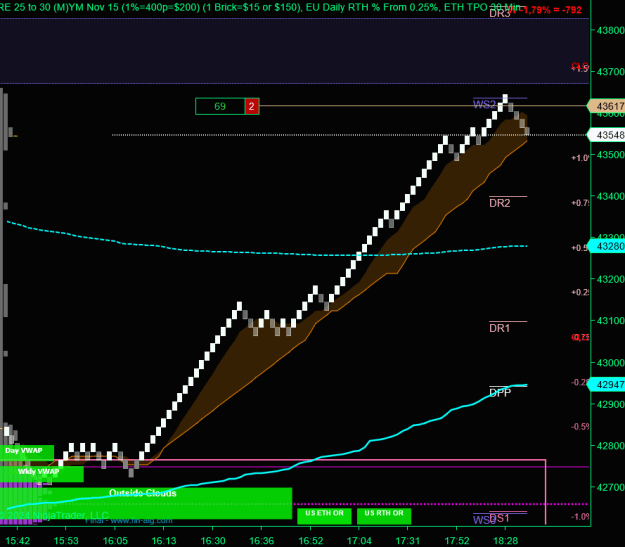The width and height of the screenshot is (625, 547).
Task: Click the +1.0 percent level label
Action: pos(580,158)
